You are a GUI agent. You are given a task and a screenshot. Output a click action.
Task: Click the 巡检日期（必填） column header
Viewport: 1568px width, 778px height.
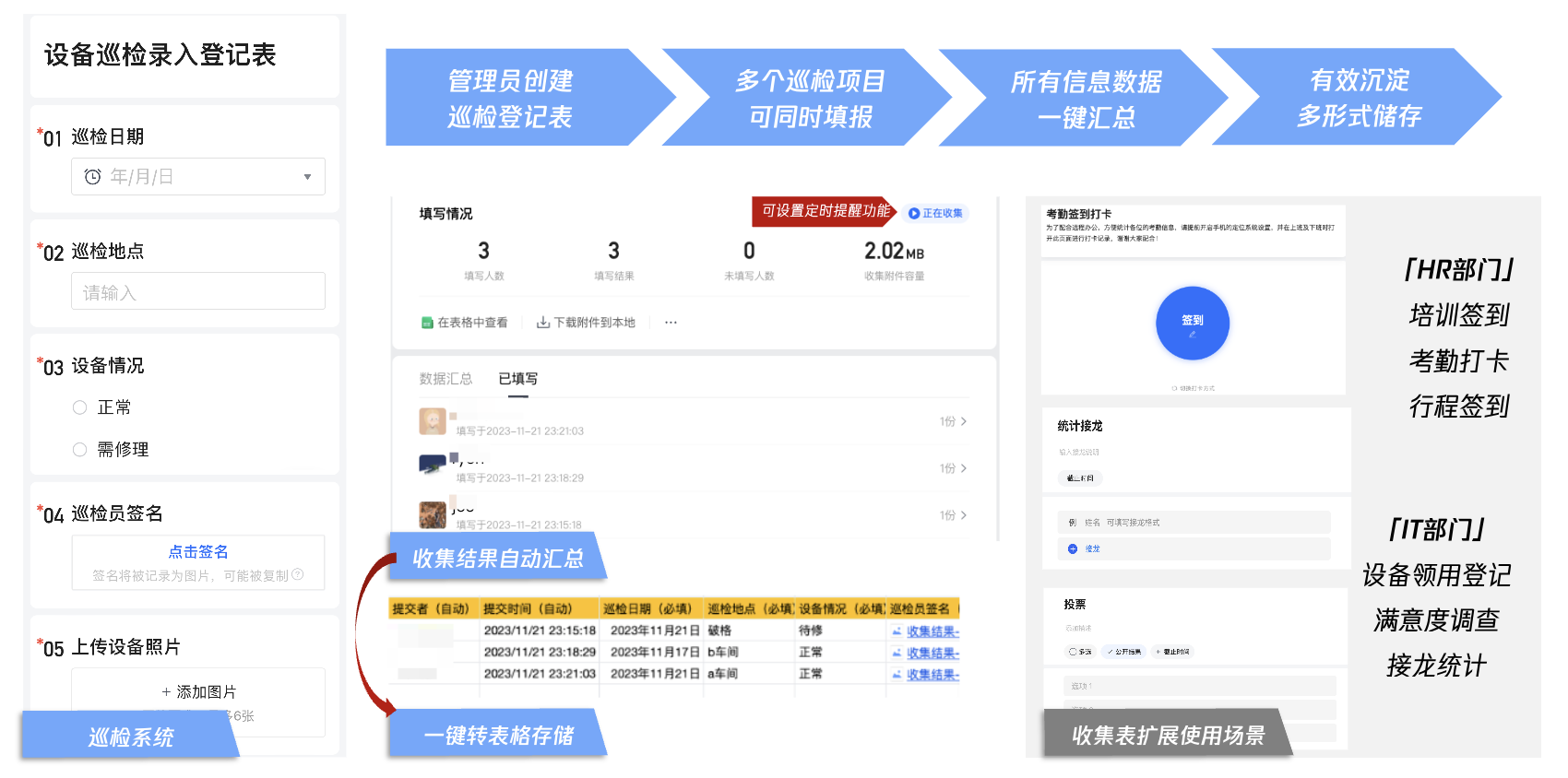coord(651,608)
